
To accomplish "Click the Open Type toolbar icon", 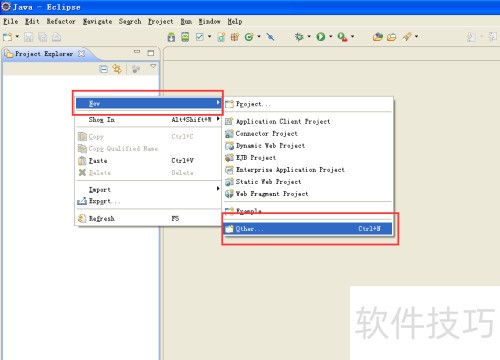I will (378, 37).
